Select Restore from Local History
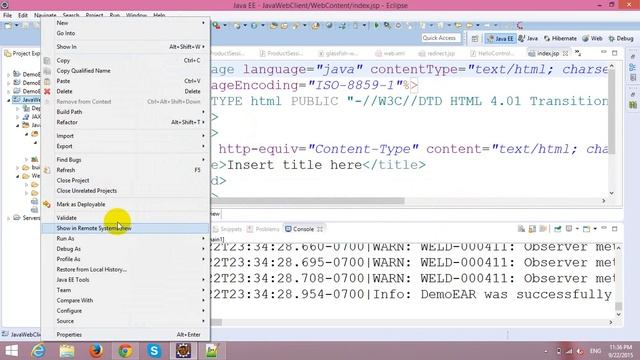The image size is (640, 360). point(126,269)
